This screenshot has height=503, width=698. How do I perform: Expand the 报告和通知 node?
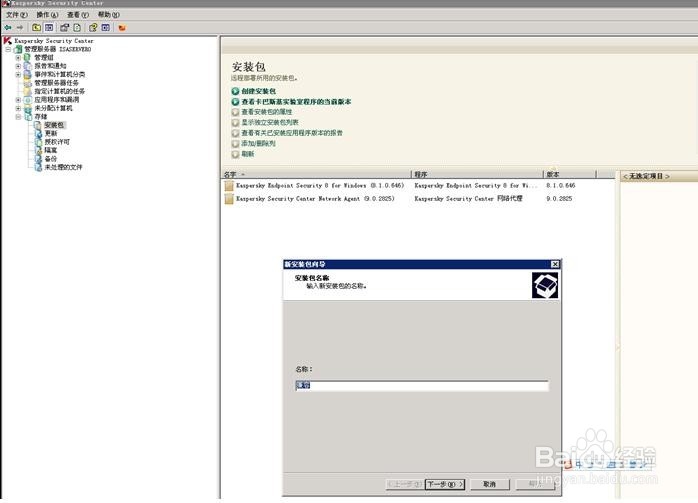[x=18, y=66]
